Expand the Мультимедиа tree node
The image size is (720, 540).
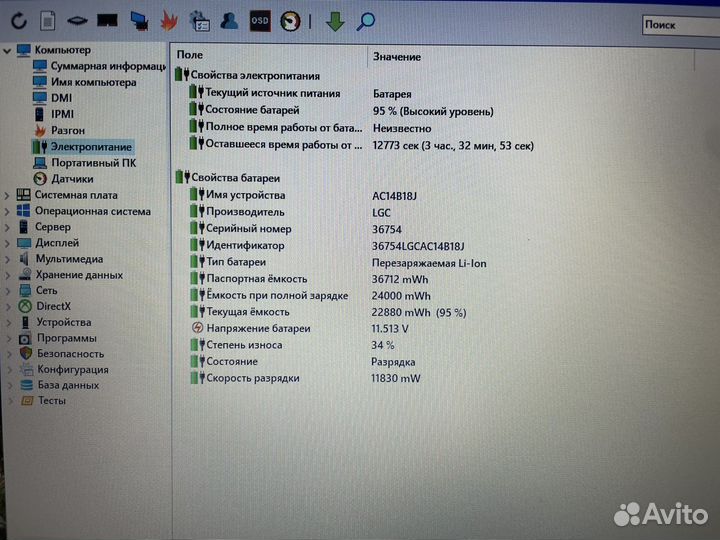7,259
